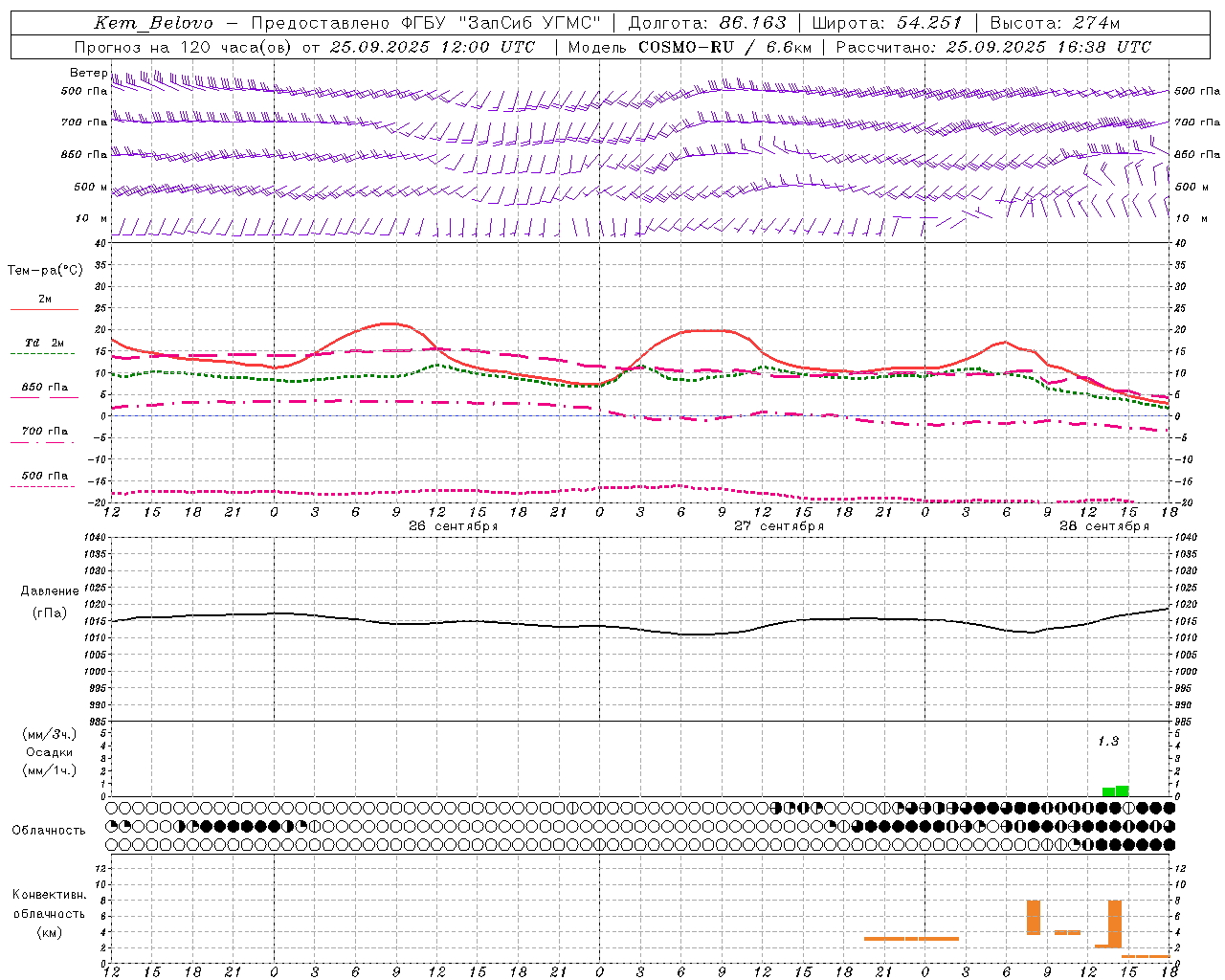The height and width of the screenshot is (980, 1225).
Task: Click 'Рассчитано: 25.09.2025 16:38 UTC' timestamp
Action: pos(993,47)
